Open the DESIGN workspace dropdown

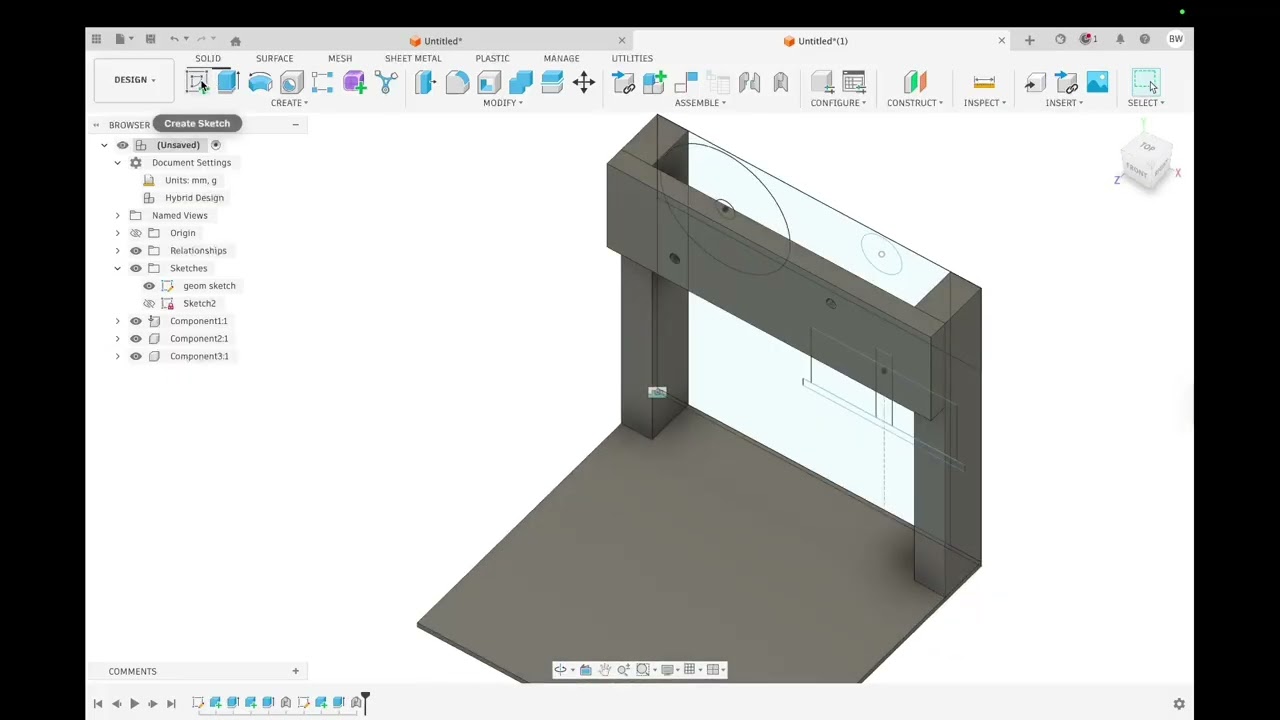tap(135, 80)
